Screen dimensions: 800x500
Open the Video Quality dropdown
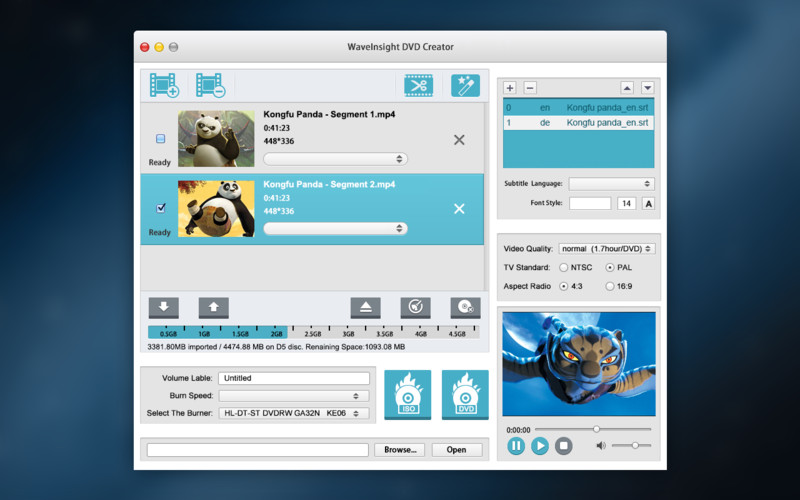[x=607, y=248]
